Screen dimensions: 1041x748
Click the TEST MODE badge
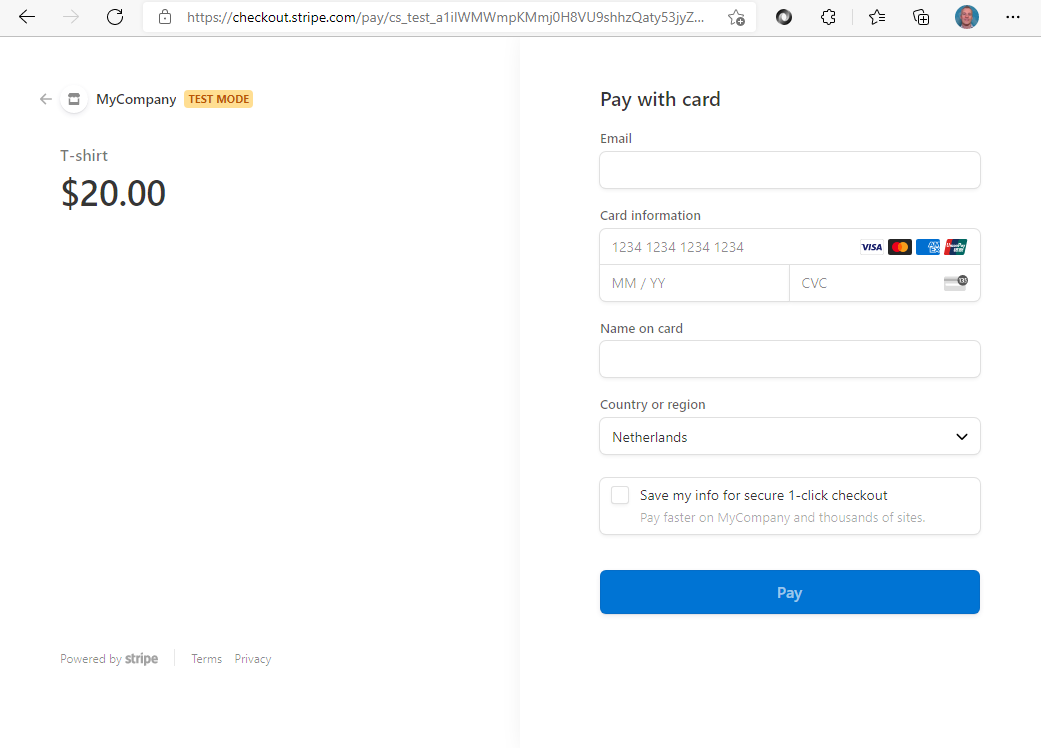click(218, 98)
